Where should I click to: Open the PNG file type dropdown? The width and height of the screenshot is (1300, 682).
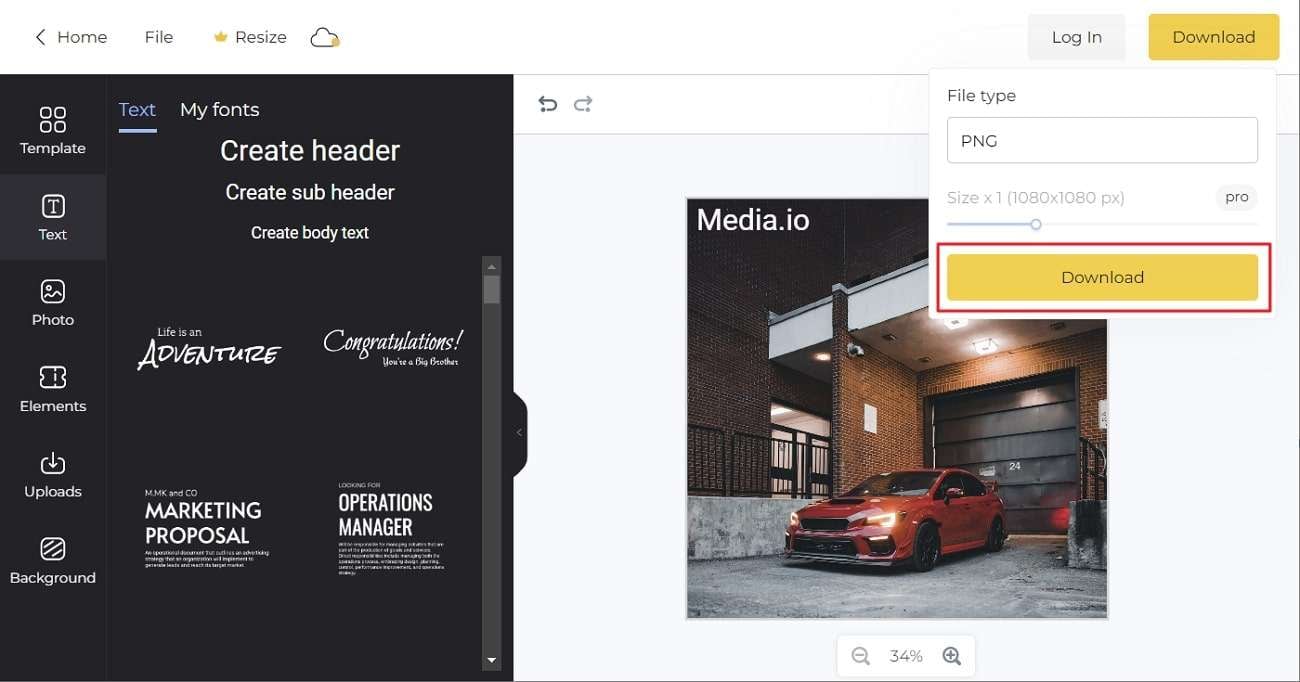tap(1102, 141)
